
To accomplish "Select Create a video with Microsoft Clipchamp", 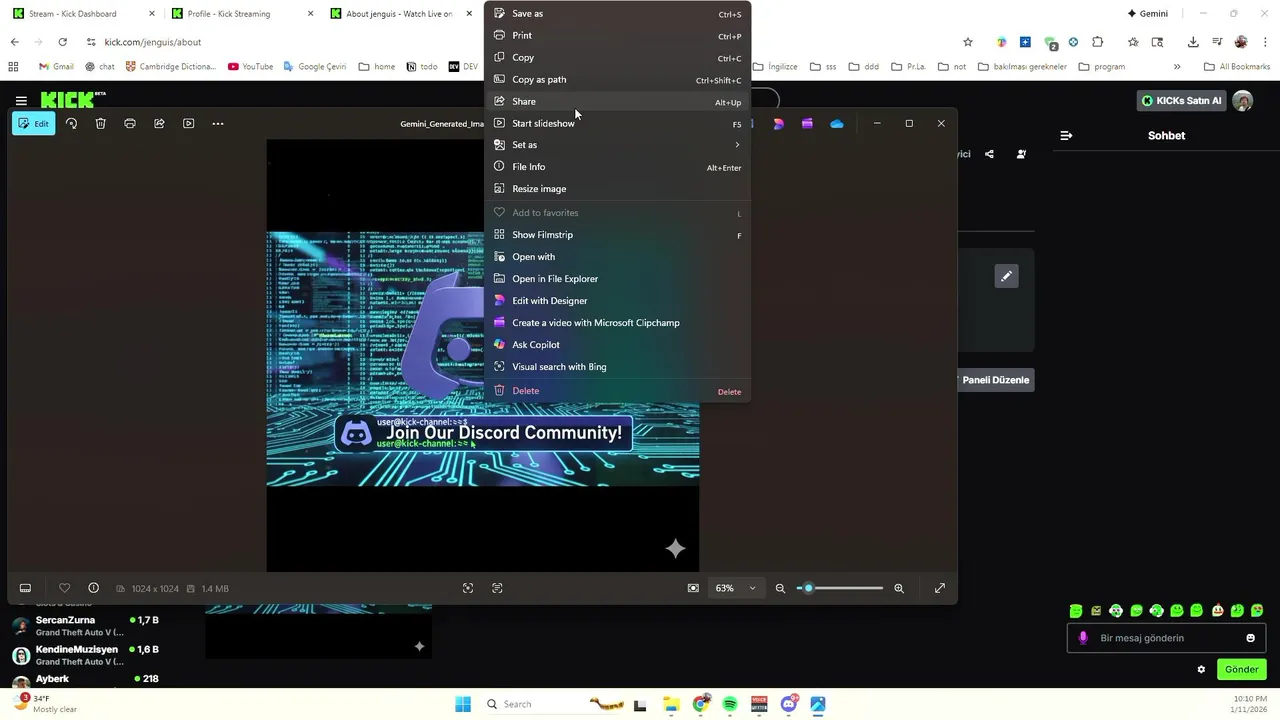I will point(617,323).
